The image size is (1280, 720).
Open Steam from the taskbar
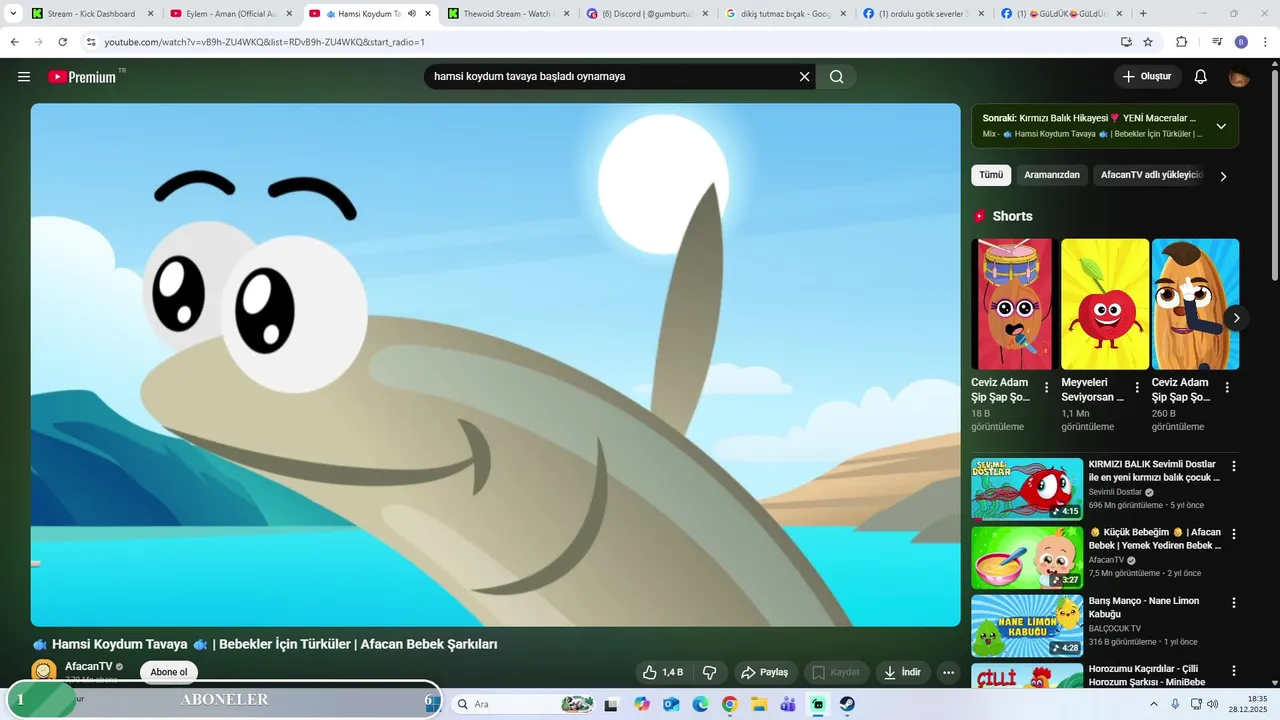(x=847, y=704)
